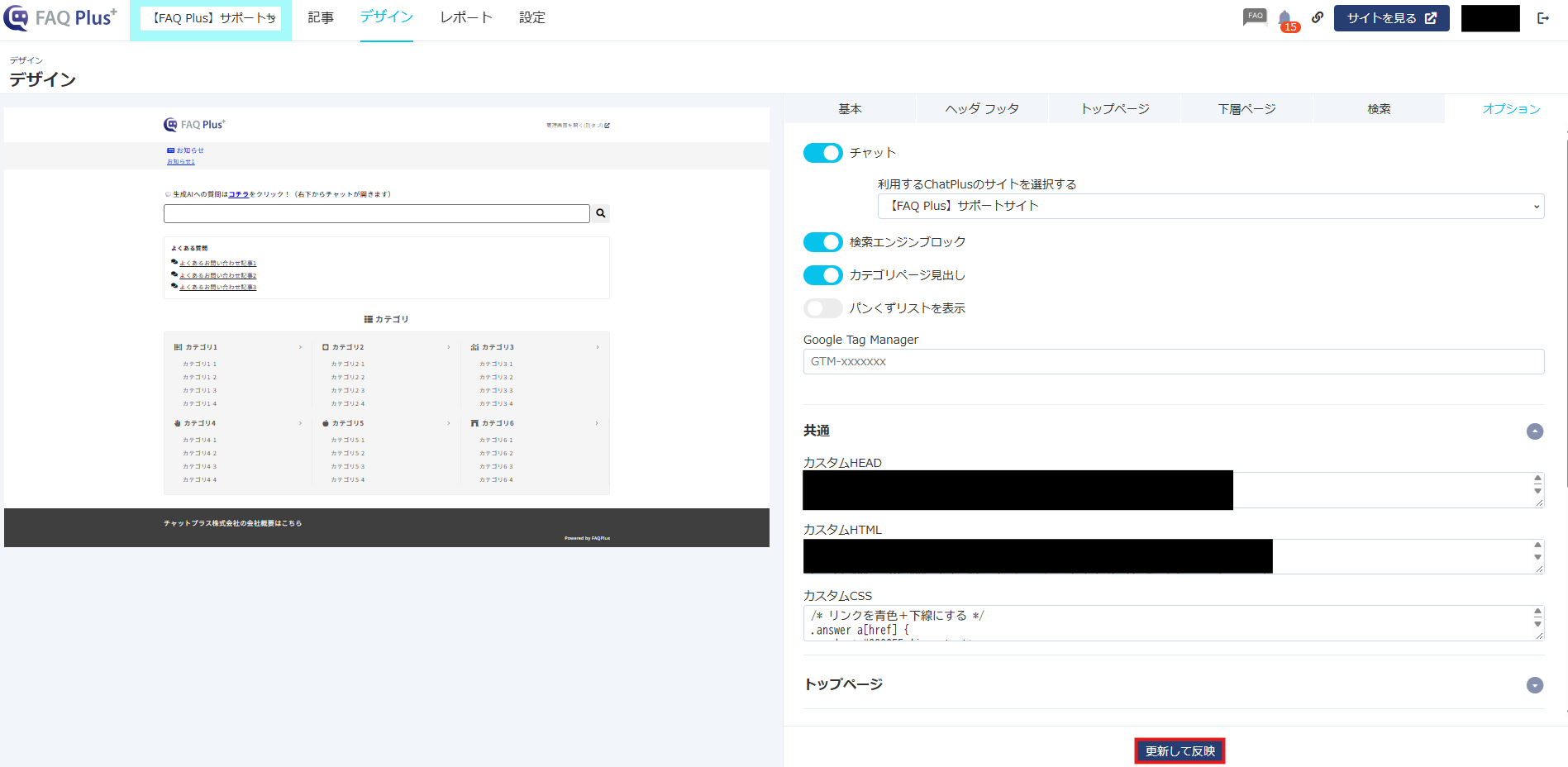Open the 記事 menu
This screenshot has width=1568, height=767.
pyautogui.click(x=321, y=17)
